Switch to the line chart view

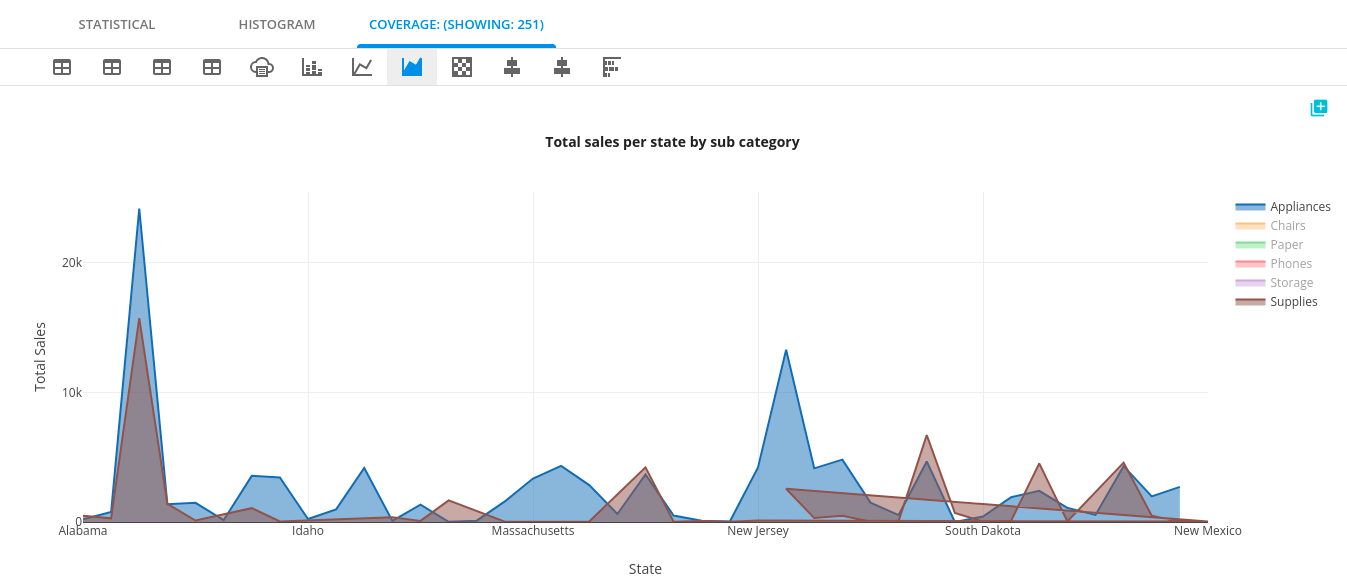coord(362,67)
